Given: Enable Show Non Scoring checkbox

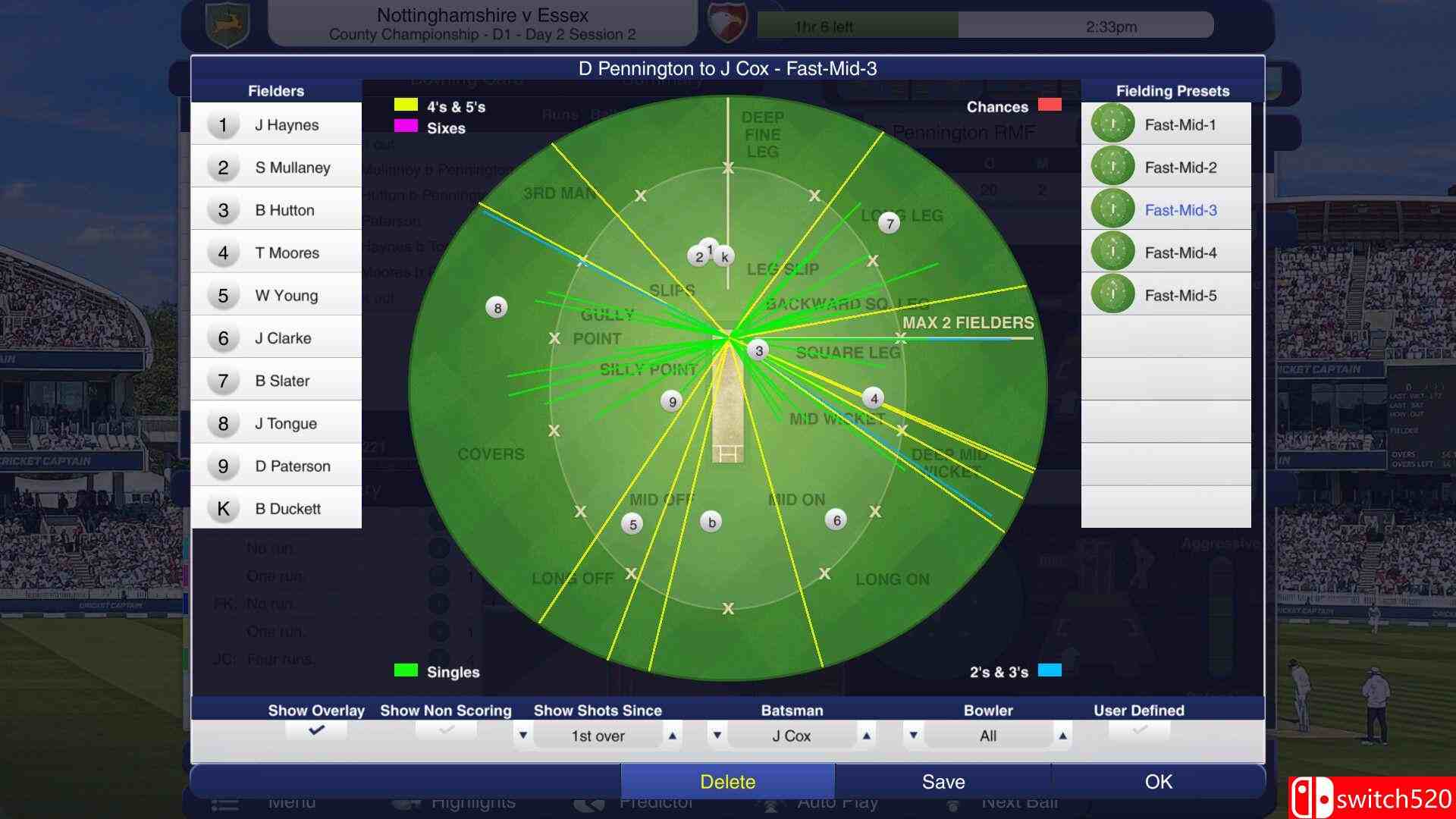Looking at the screenshot, I should tap(446, 730).
